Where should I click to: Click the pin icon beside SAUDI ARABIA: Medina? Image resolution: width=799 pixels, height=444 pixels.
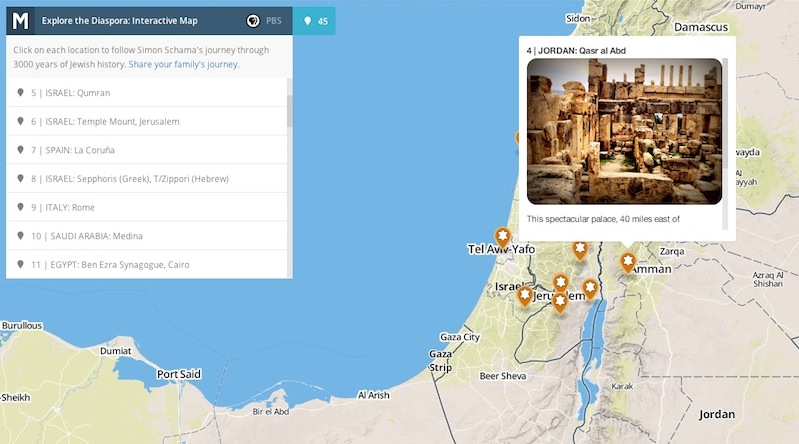tap(20, 235)
